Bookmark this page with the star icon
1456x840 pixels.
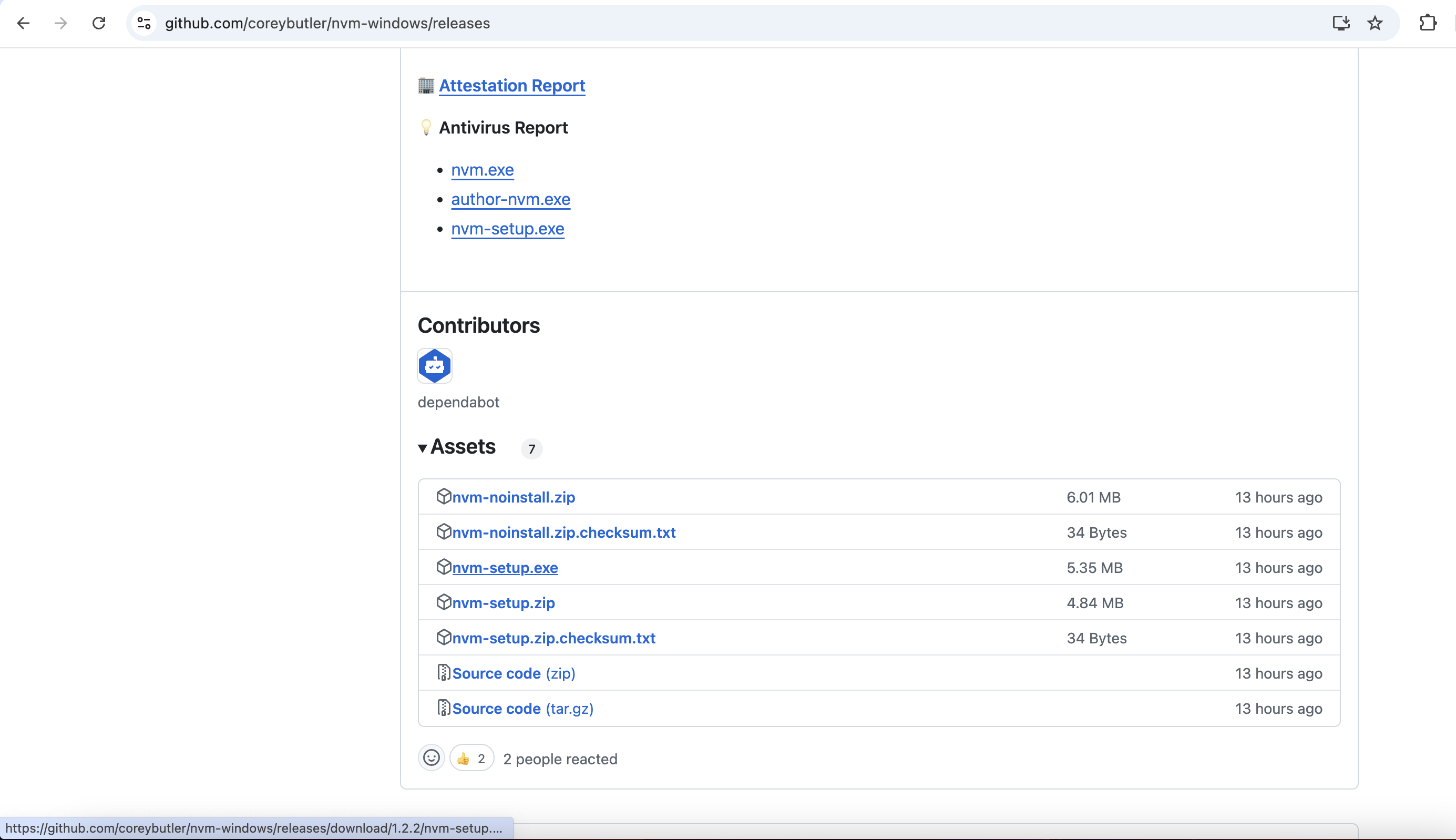[x=1375, y=23]
